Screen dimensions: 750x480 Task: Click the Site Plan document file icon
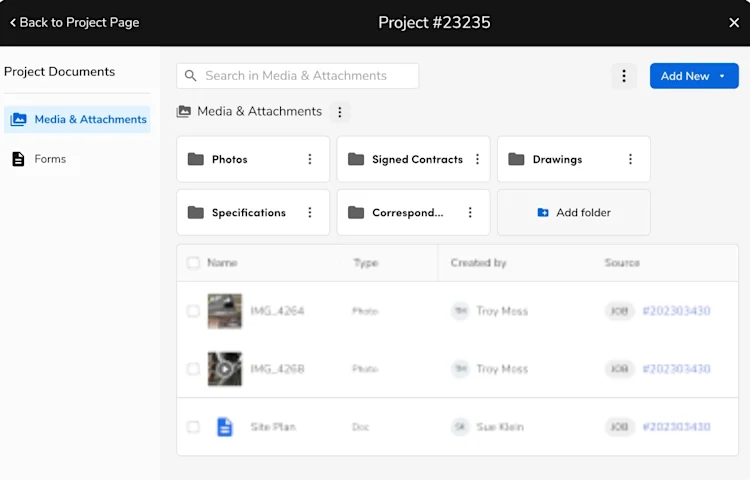(x=225, y=427)
